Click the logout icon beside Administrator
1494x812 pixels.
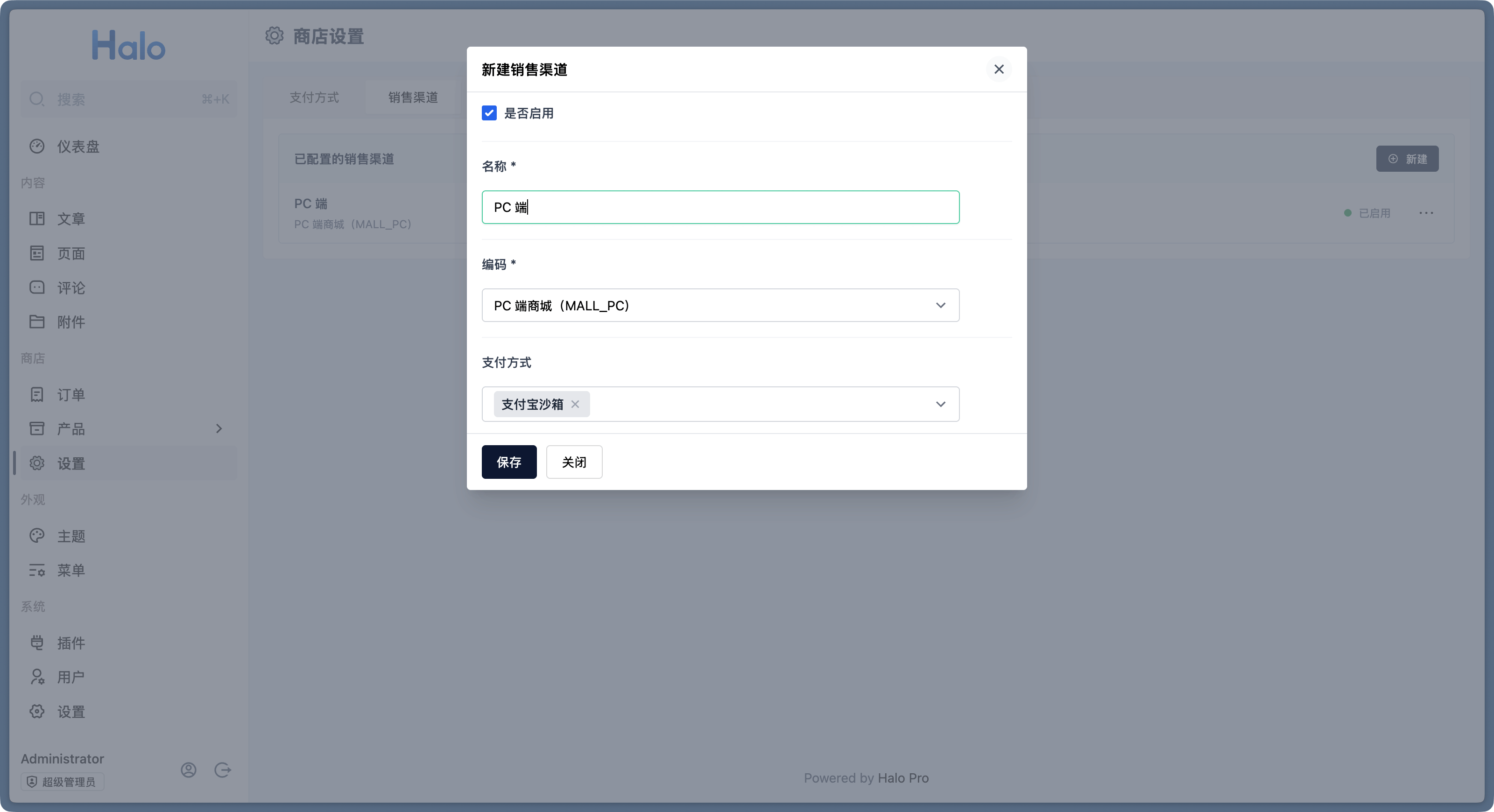tap(223, 770)
